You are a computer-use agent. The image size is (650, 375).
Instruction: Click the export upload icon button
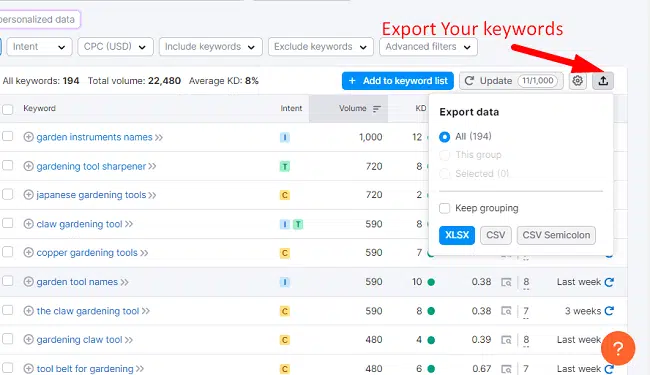click(603, 80)
